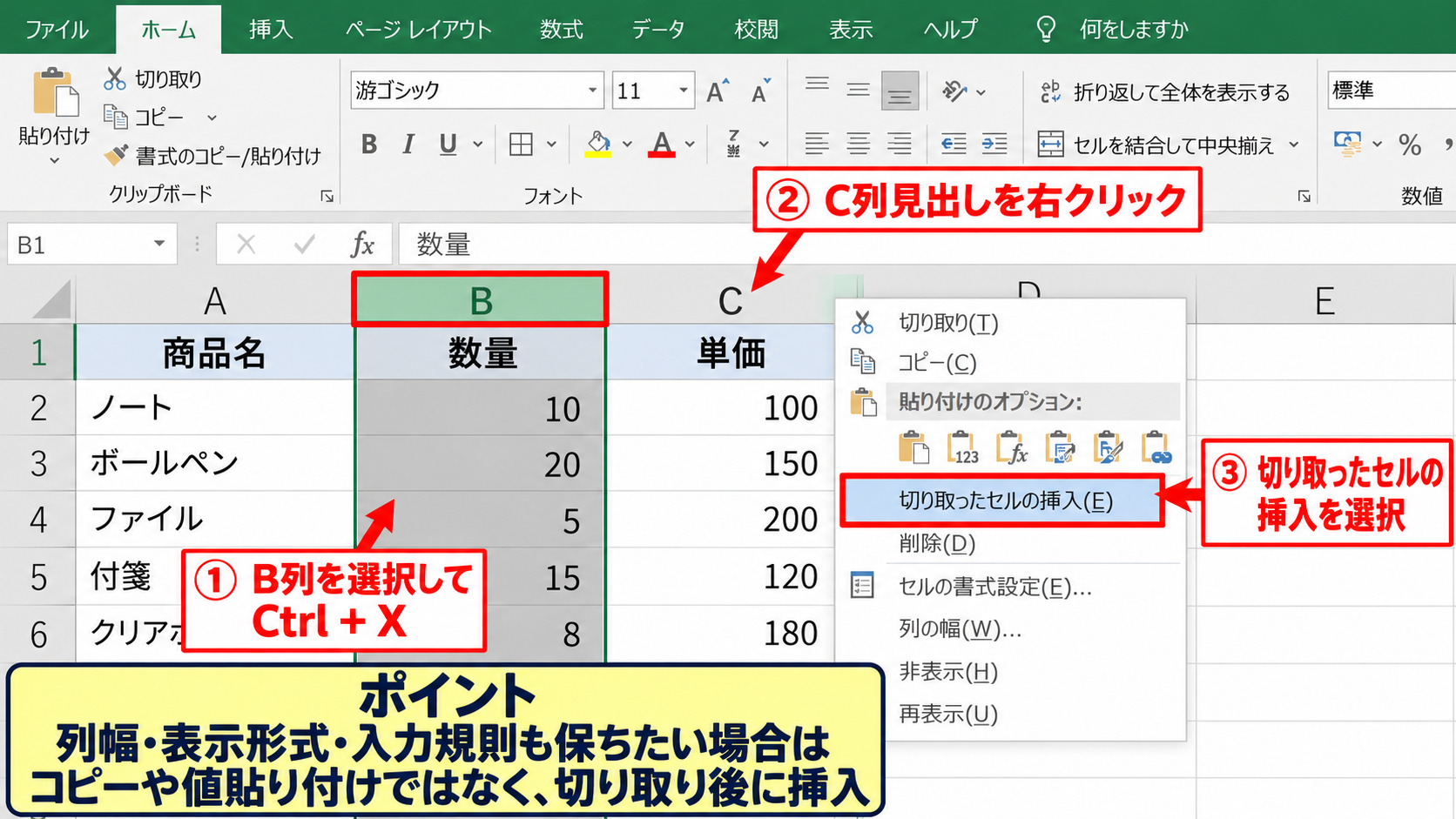Open the ファイル tab
The image size is (1456, 819).
tap(57, 29)
